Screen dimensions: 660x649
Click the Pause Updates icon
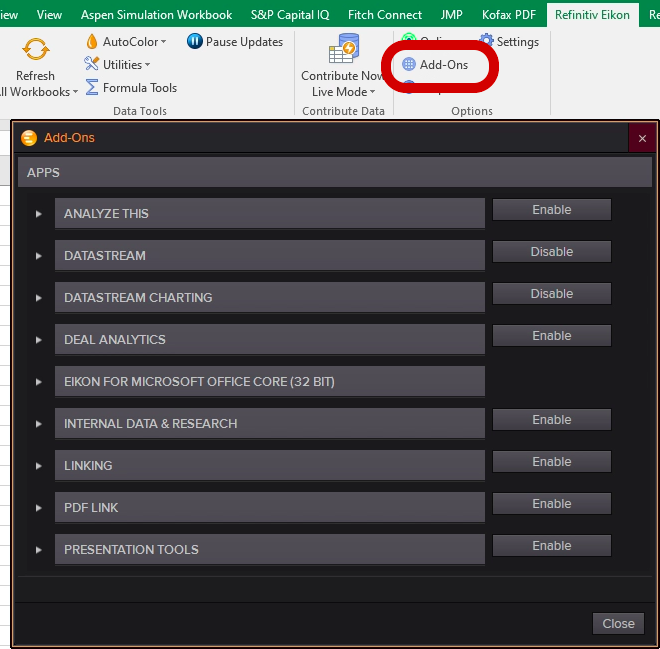(x=195, y=42)
